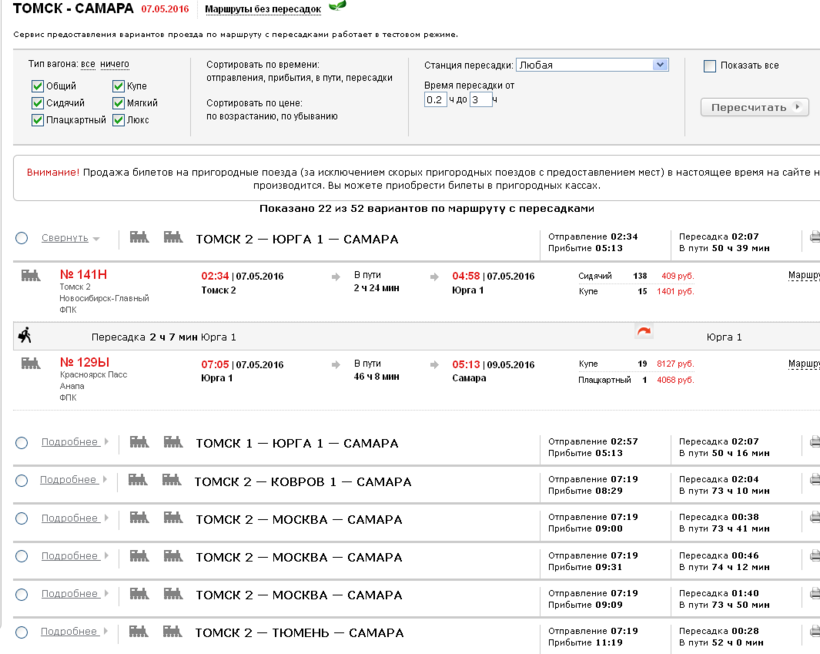Sort by price descending via по убыванию

[310, 117]
